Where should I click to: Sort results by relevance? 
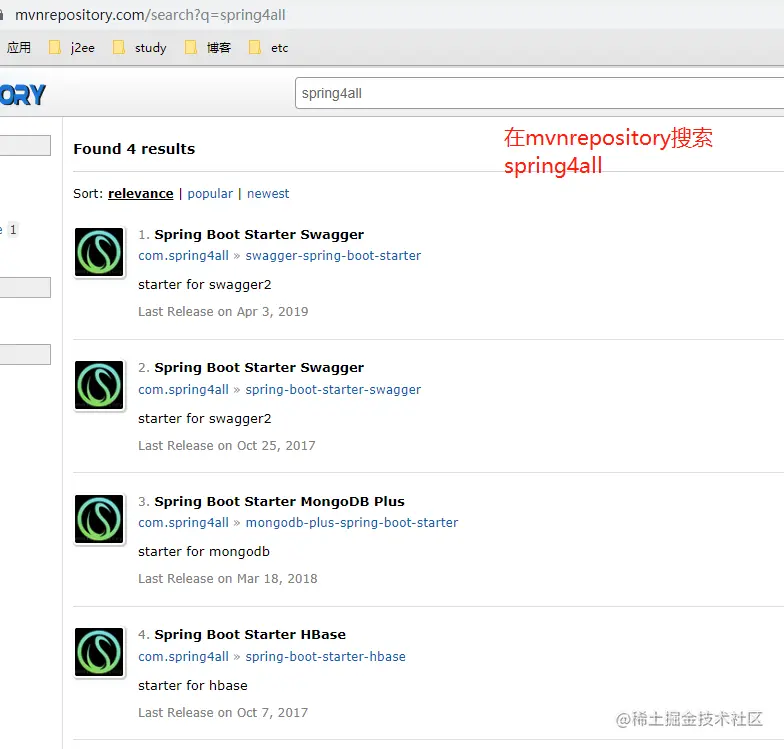click(140, 194)
